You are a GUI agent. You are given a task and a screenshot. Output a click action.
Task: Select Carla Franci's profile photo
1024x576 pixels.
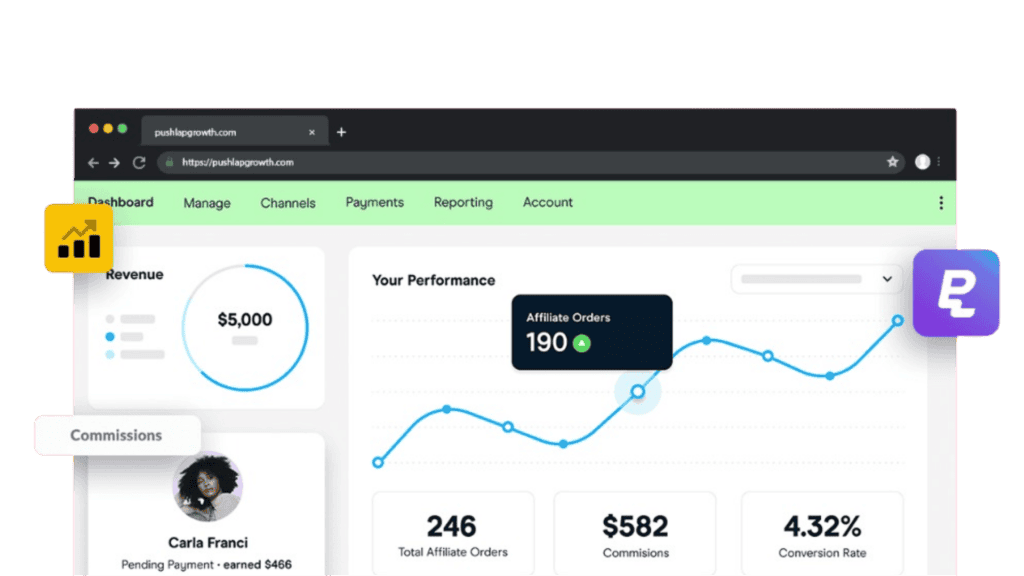[208, 488]
